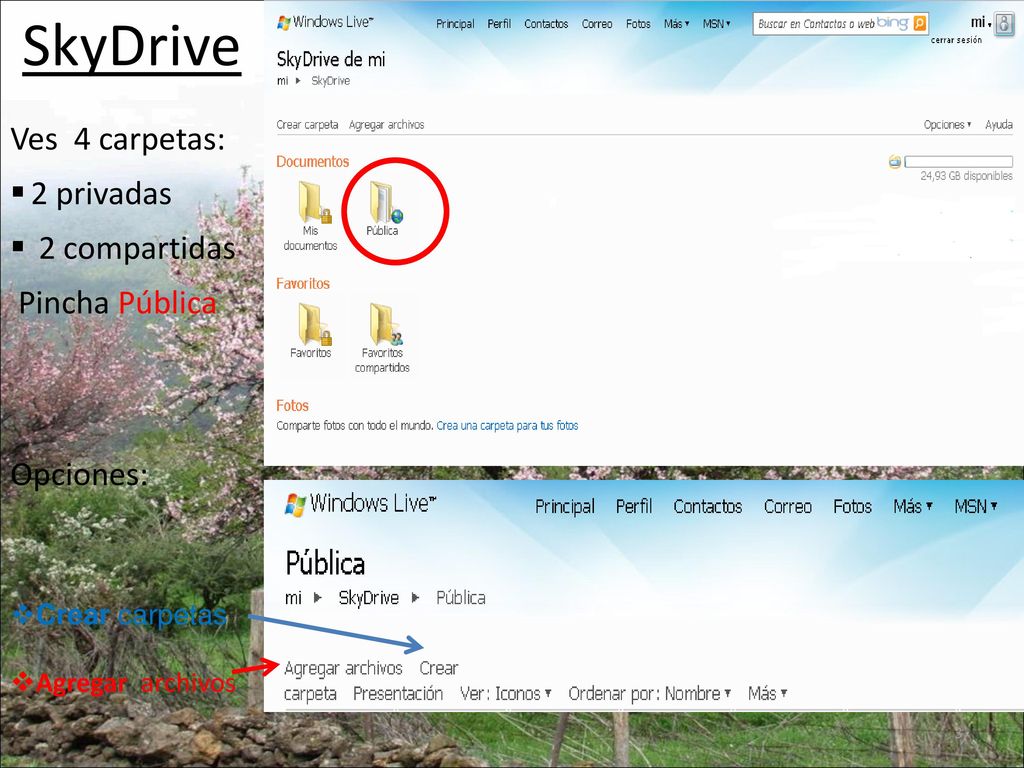Viewport: 1024px width, 768px height.
Task: Go to Principal in the Pública window
Action: 565,506
